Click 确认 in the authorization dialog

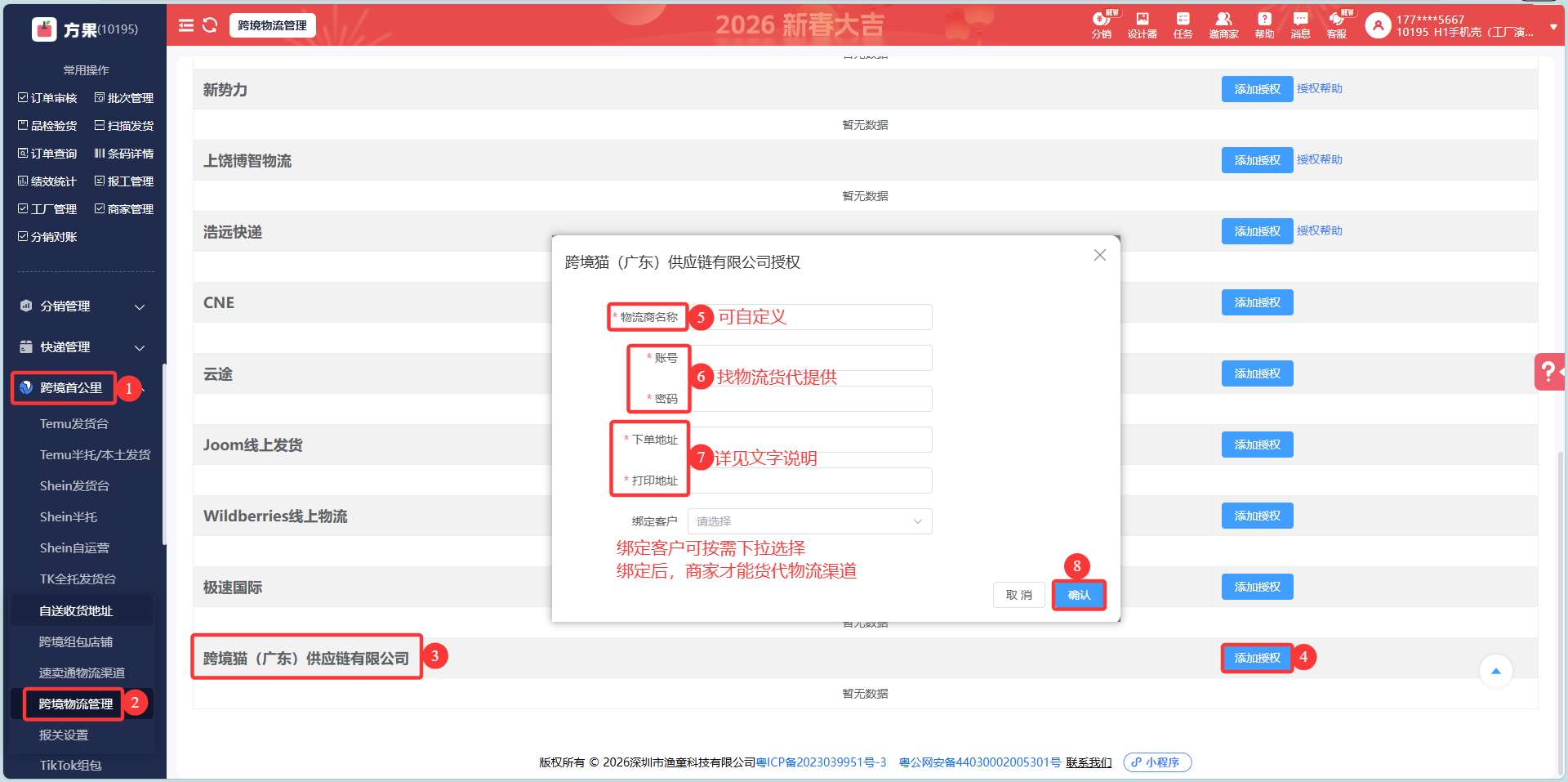[x=1079, y=595]
